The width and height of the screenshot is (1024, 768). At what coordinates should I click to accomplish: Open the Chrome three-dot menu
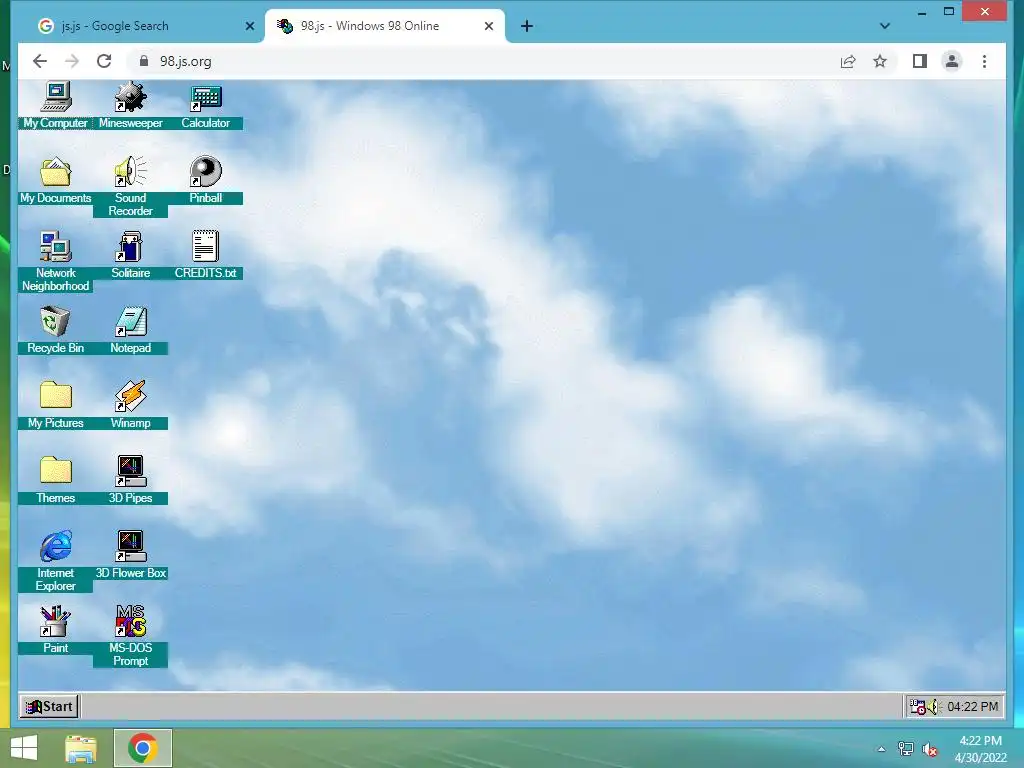(x=984, y=61)
